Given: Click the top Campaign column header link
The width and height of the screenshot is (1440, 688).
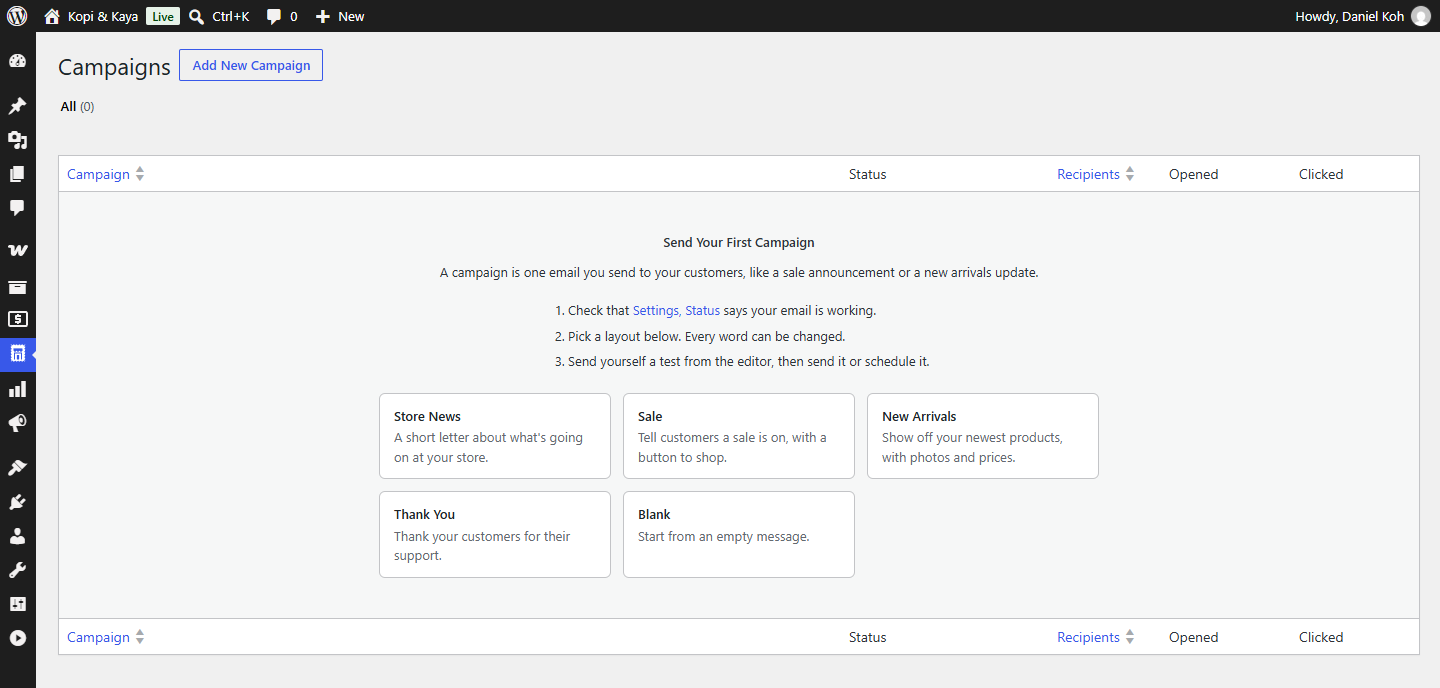Looking at the screenshot, I should pos(98,174).
